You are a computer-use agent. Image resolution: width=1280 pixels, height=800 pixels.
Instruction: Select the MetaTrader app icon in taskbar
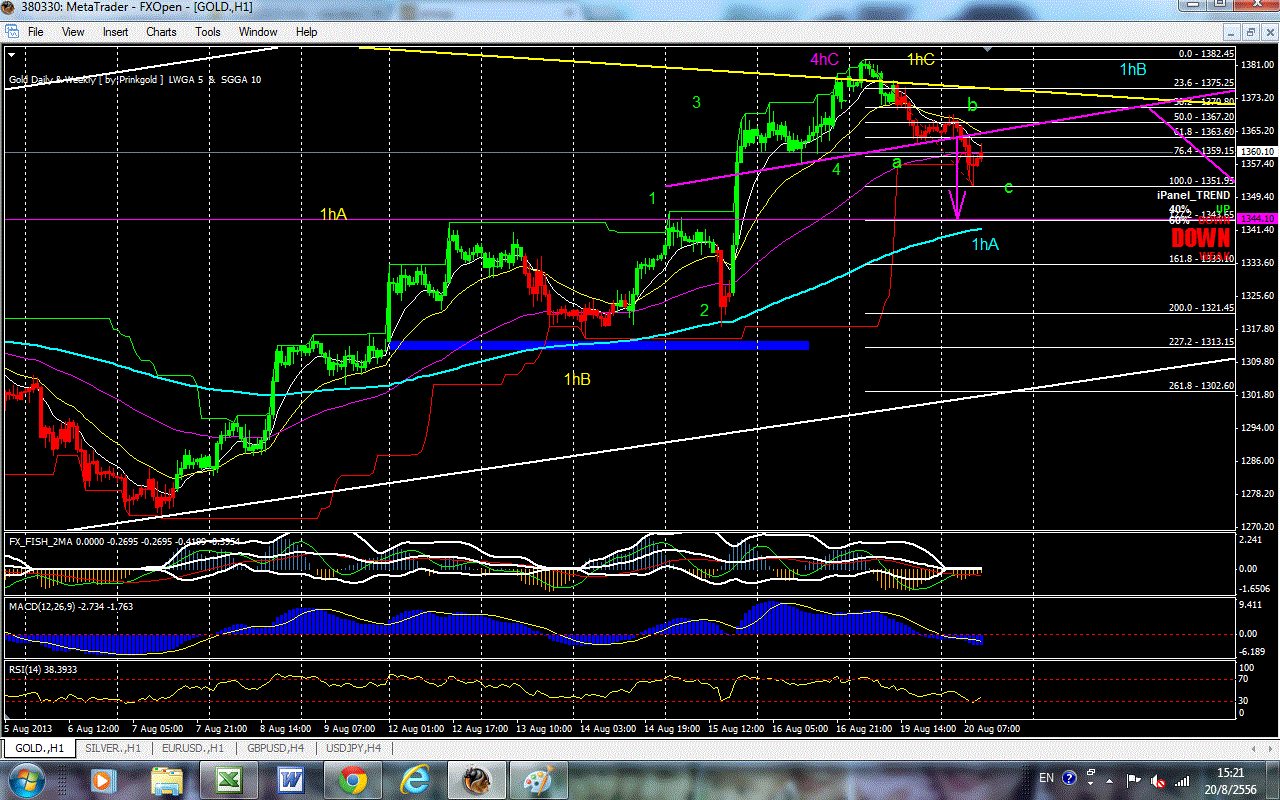click(x=477, y=778)
